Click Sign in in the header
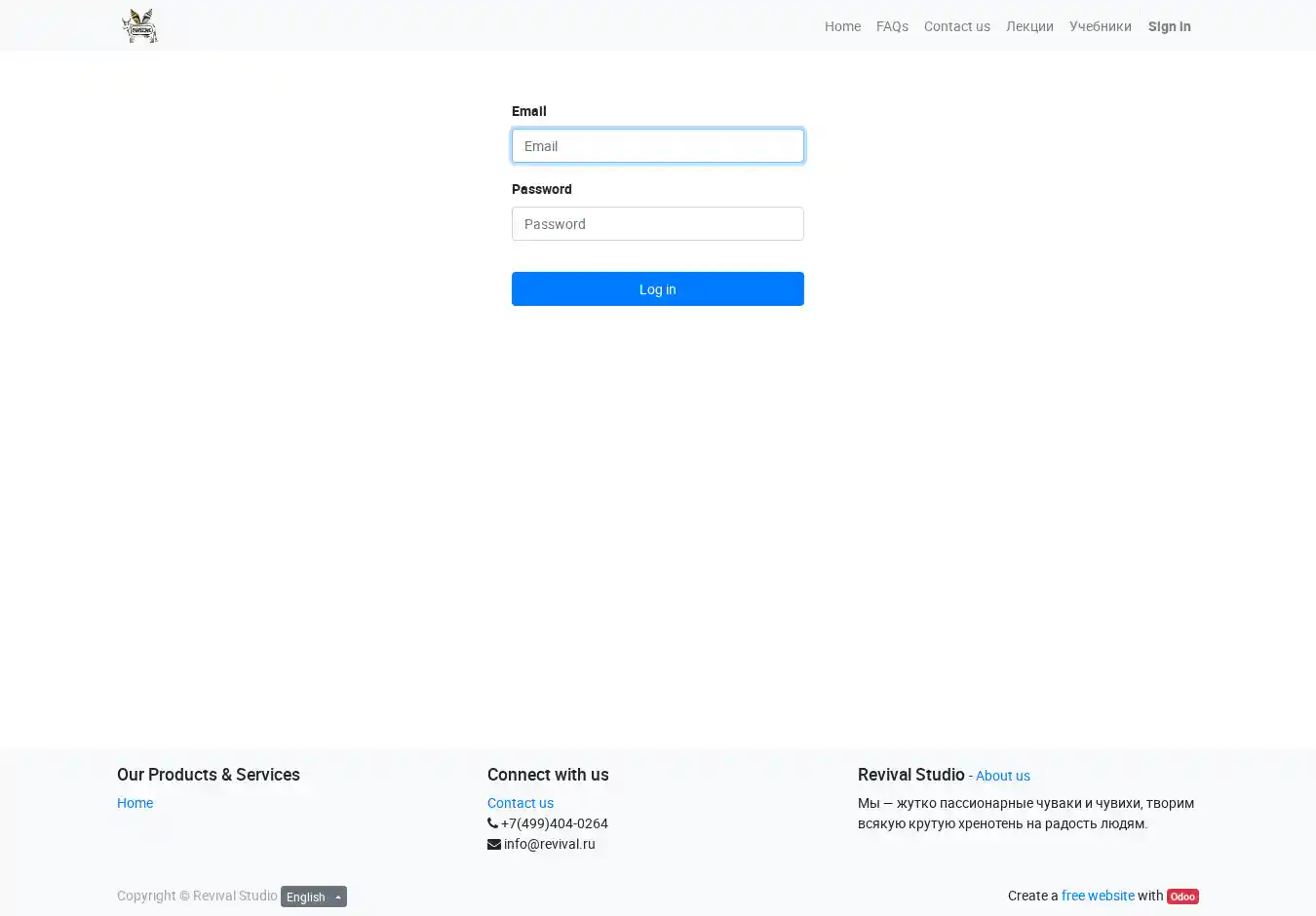Image resolution: width=1316 pixels, height=916 pixels. coord(1169,26)
